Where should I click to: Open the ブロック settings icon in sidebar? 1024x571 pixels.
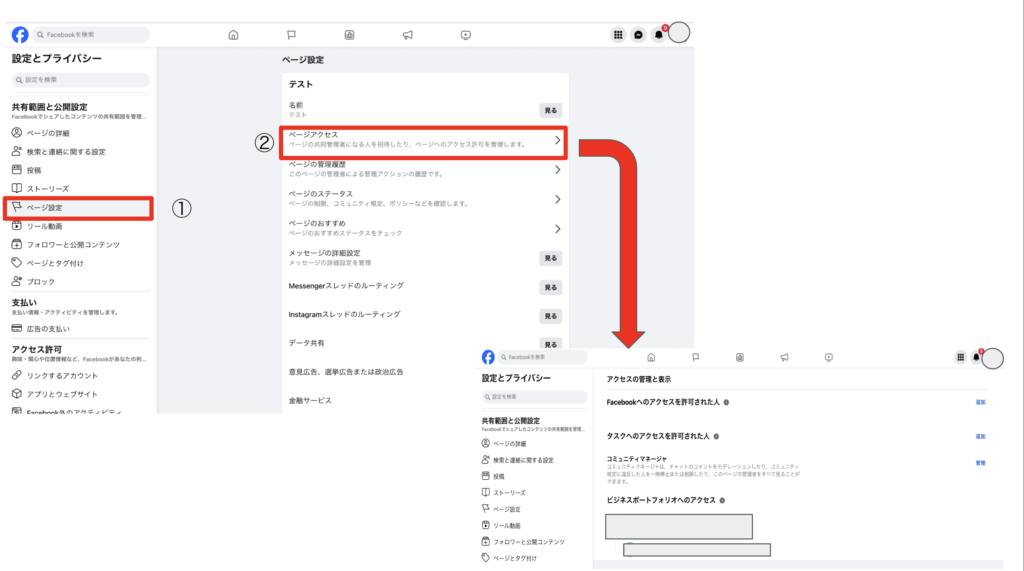click(17, 282)
